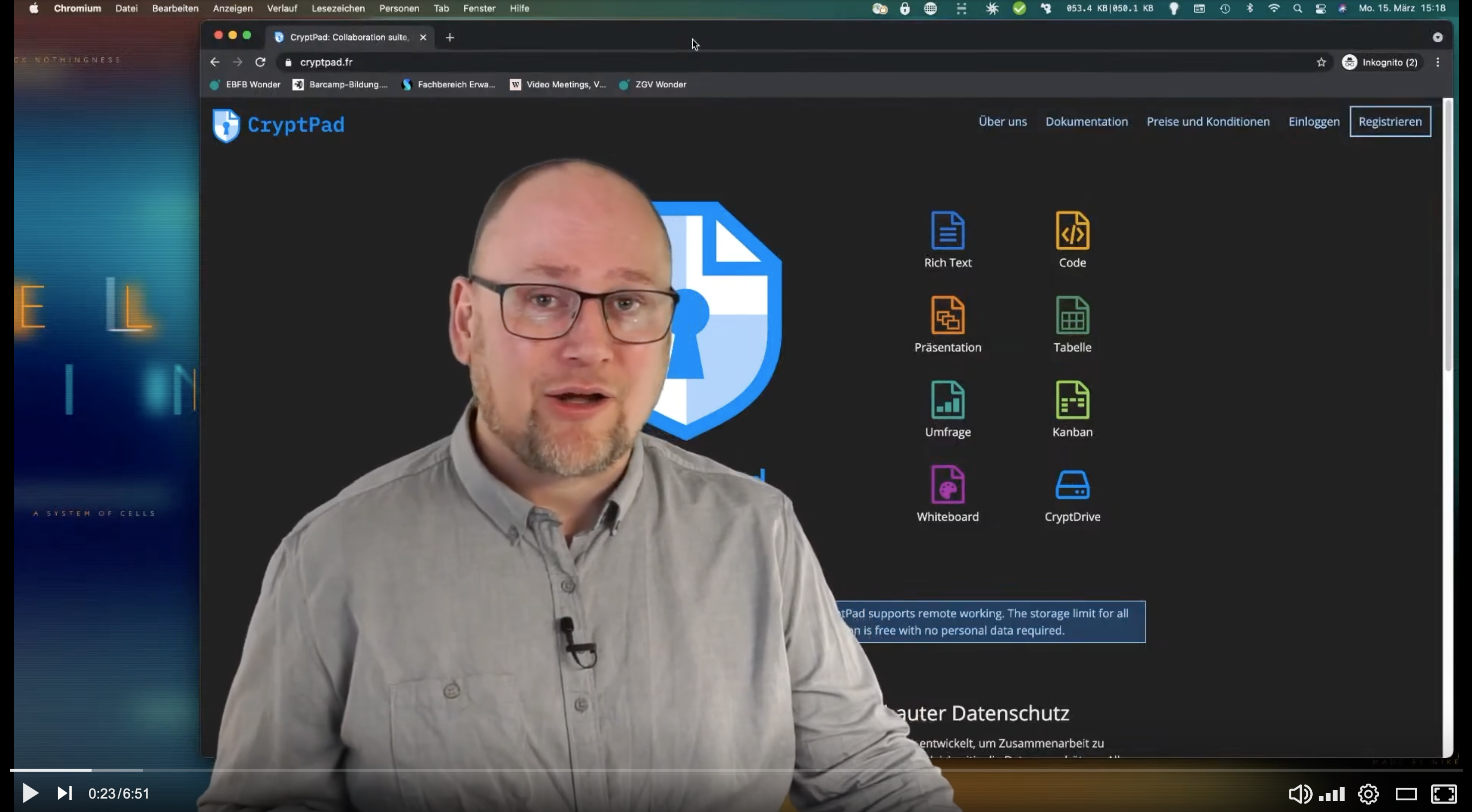The height and width of the screenshot is (812, 1472).
Task: Start an Umfrage poll pad
Action: click(947, 401)
